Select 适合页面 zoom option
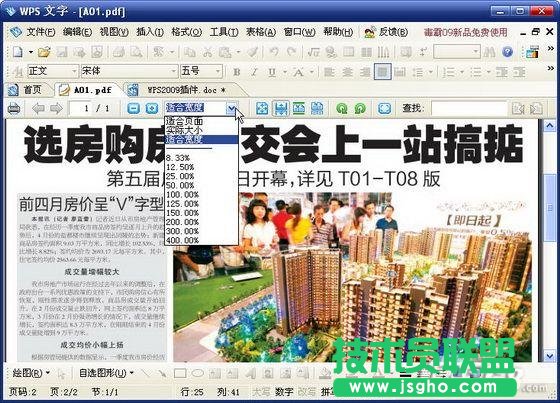 coord(202,121)
